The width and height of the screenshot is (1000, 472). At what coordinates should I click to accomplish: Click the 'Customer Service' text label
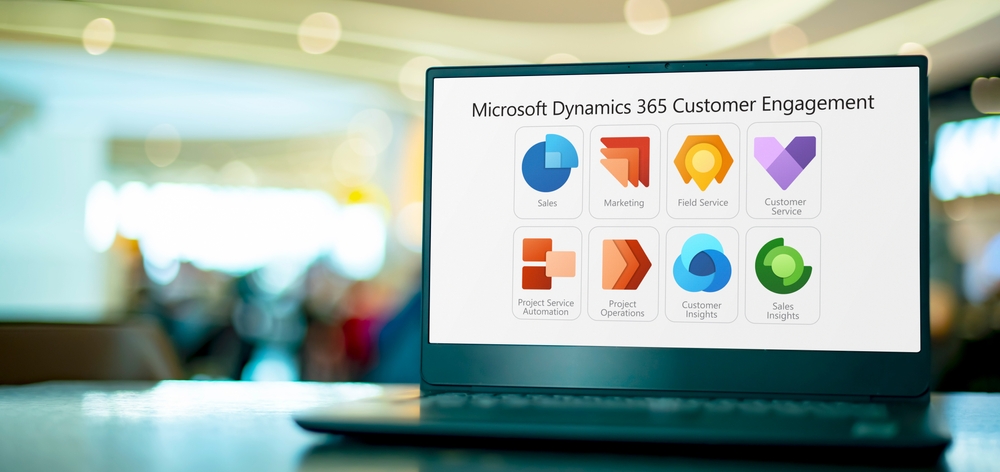[x=786, y=206]
